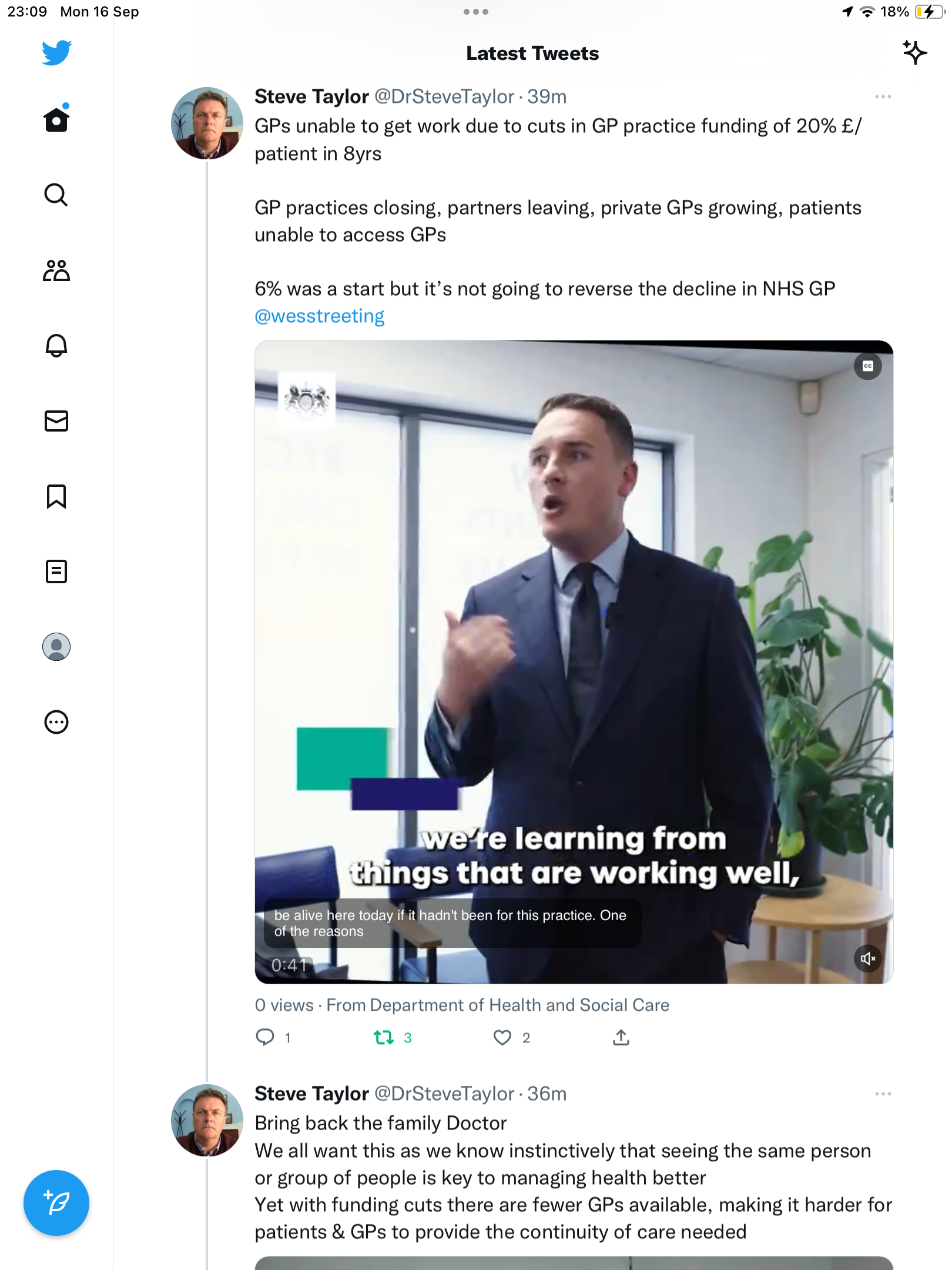
Task: Open the @wesstreeting mention link
Action: tap(319, 316)
